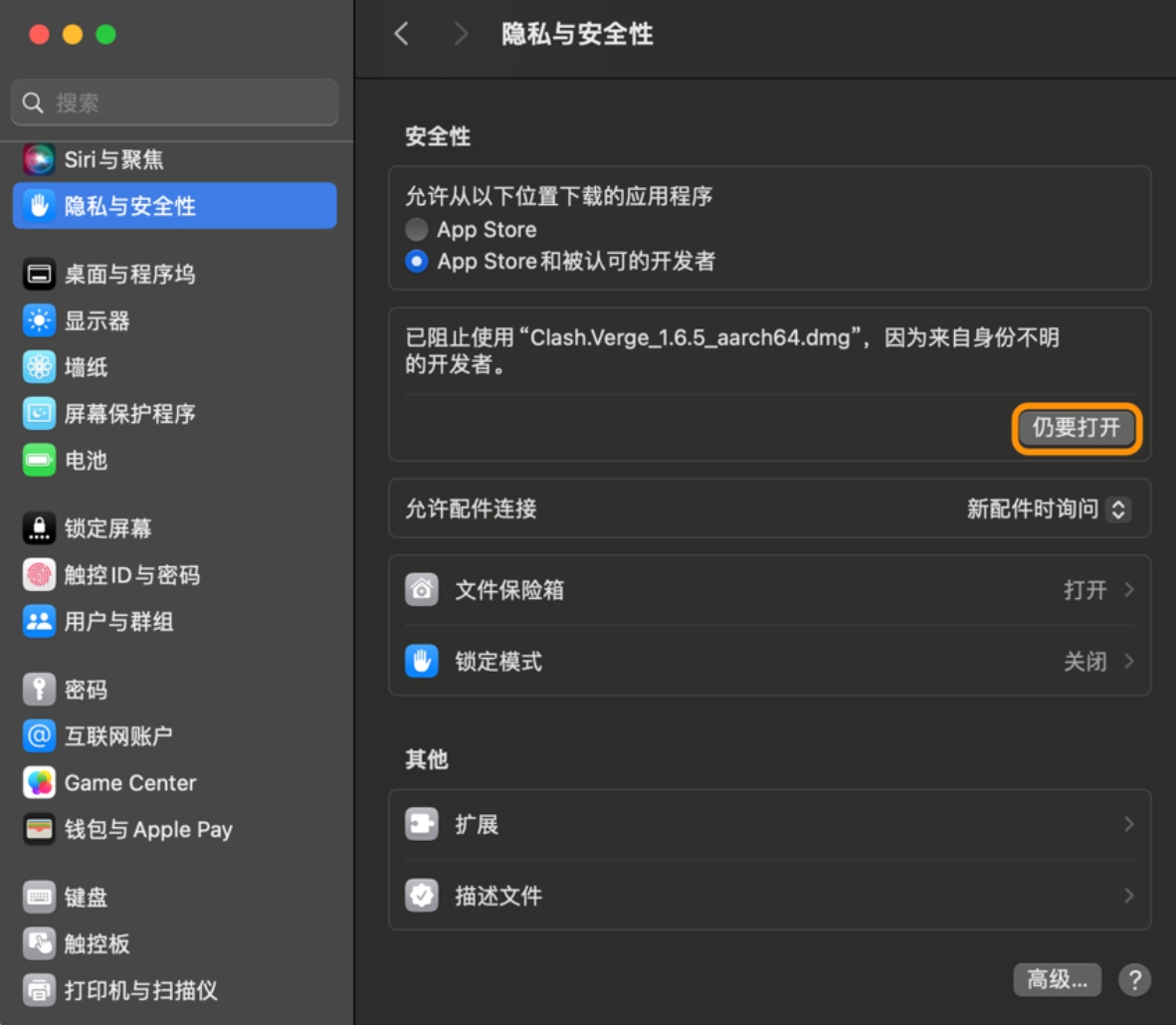
Task: Open Displays settings via its sidebar icon
Action: click(38, 320)
